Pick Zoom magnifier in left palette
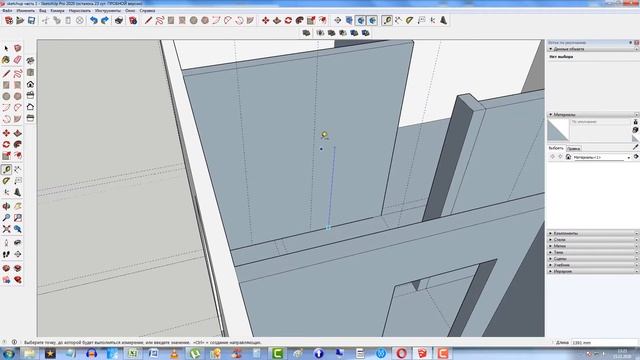Viewport: 640px width, 360px height. point(6,218)
